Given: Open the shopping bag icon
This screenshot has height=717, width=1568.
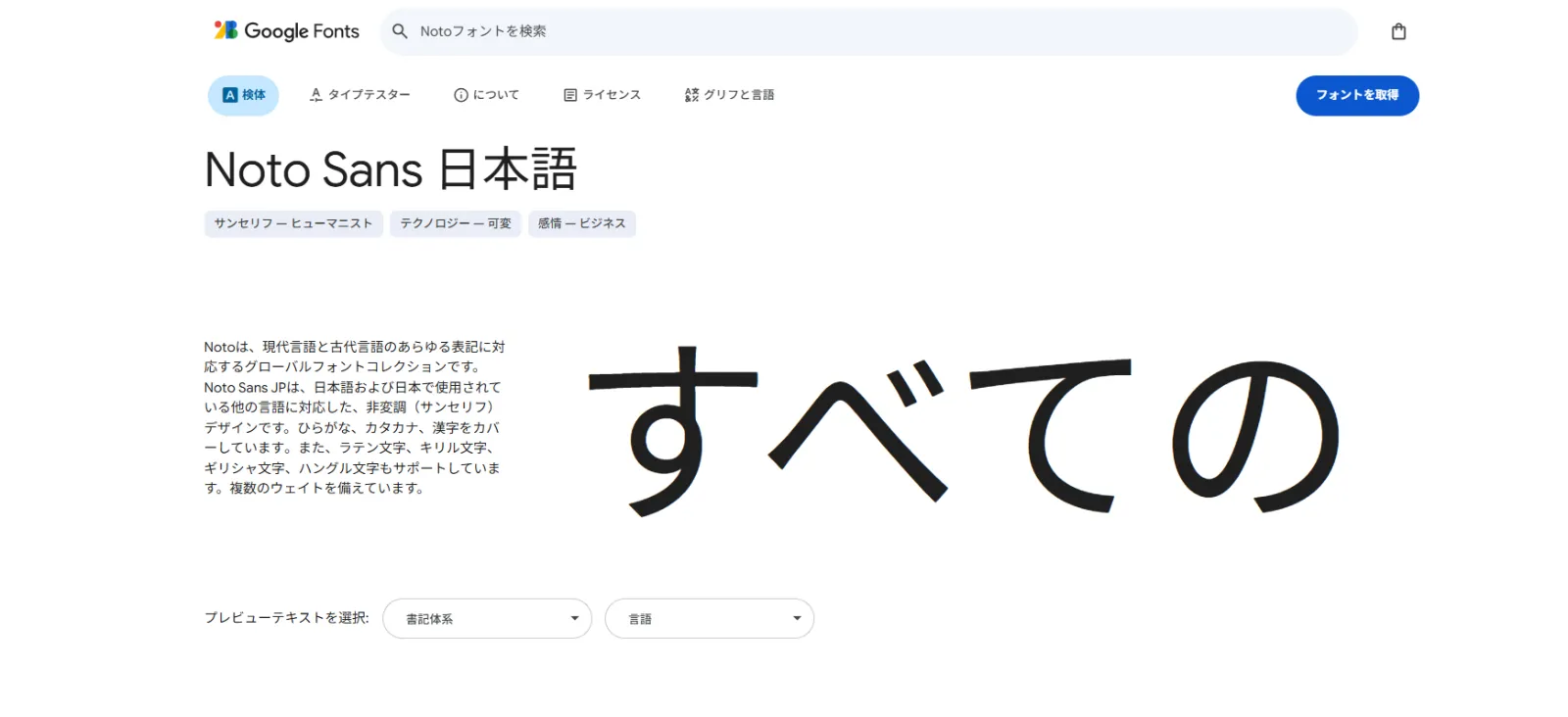Looking at the screenshot, I should [1398, 31].
